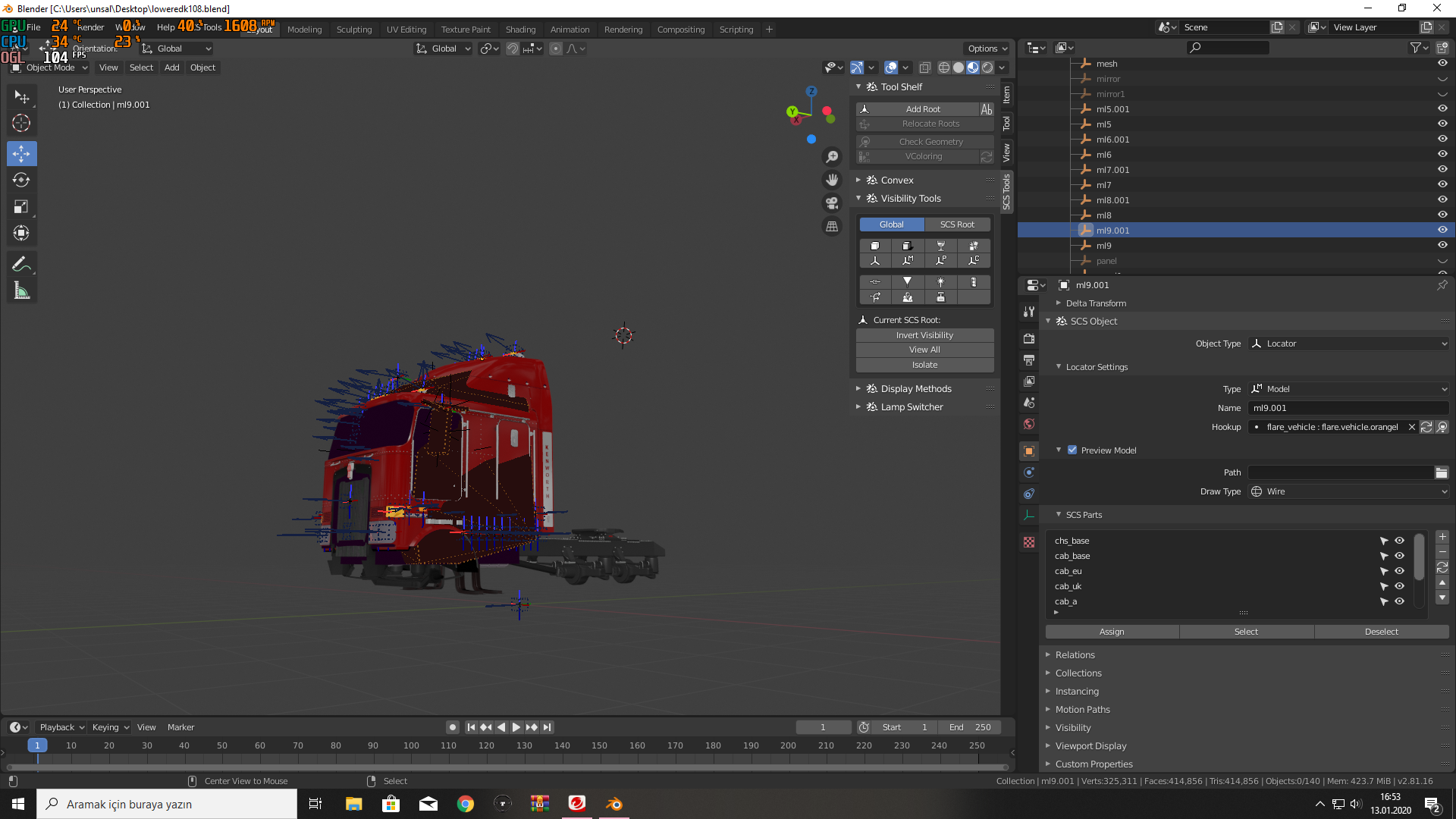
Task: Hide the mesh object in outliner
Action: (1442, 64)
